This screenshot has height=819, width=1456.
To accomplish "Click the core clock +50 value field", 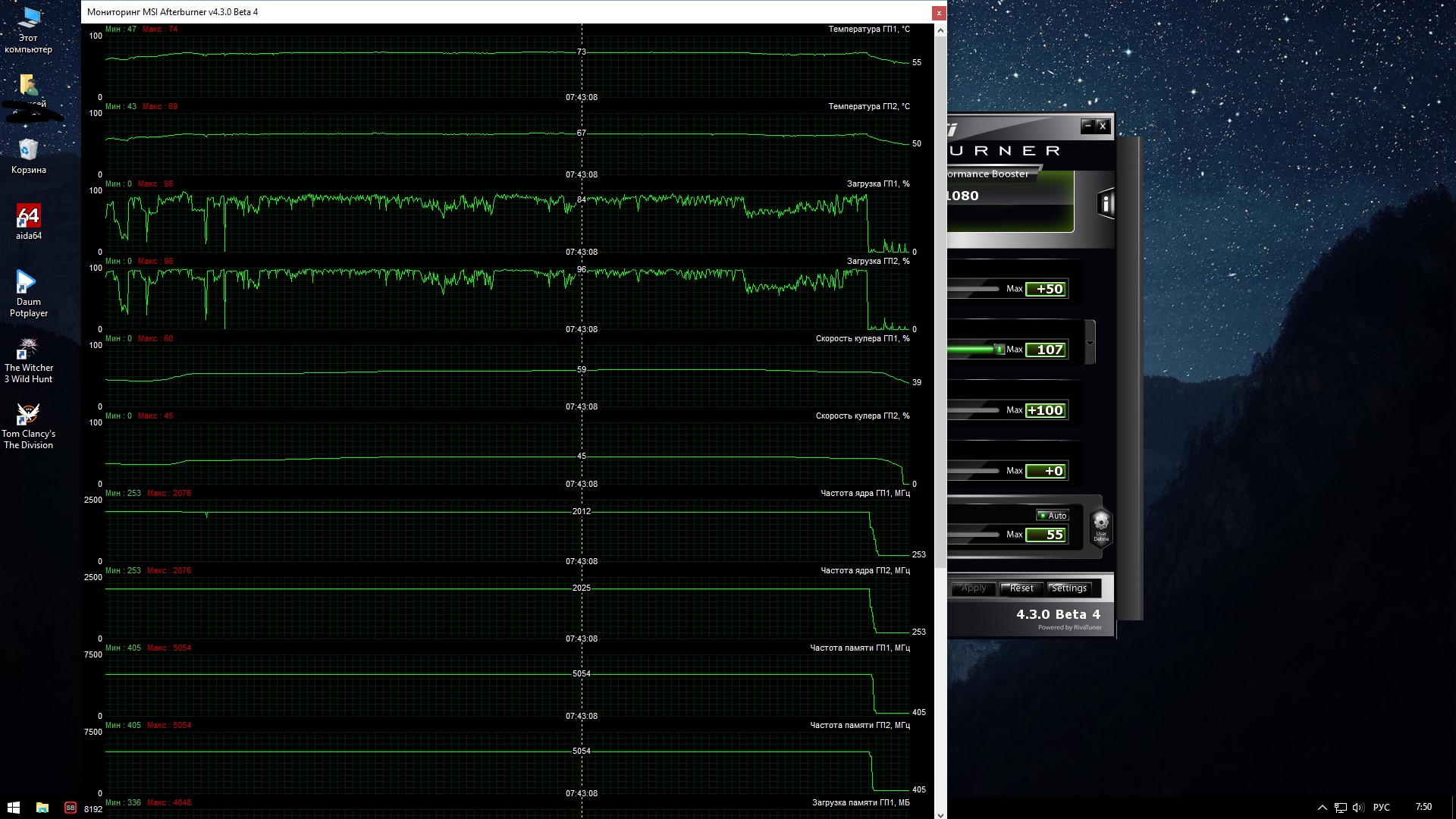I will coord(1046,289).
